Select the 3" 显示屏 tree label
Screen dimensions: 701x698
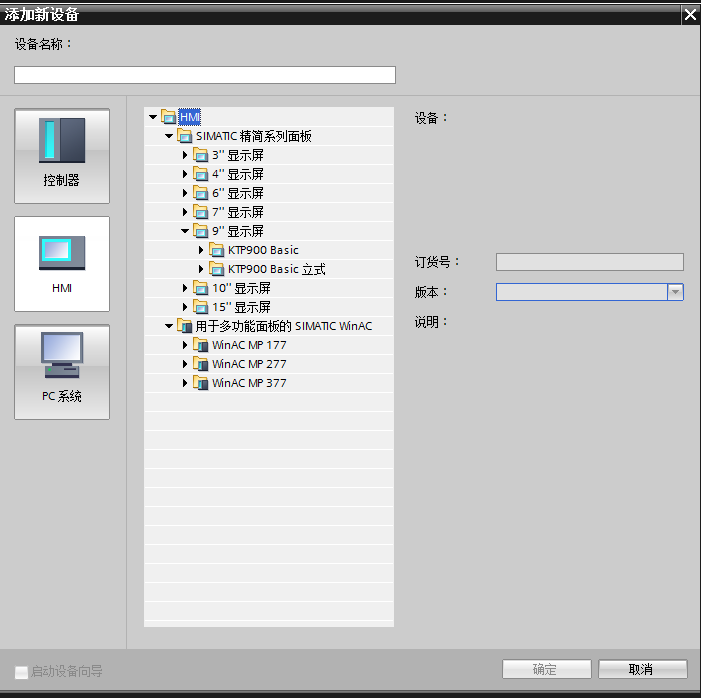[x=237, y=155]
